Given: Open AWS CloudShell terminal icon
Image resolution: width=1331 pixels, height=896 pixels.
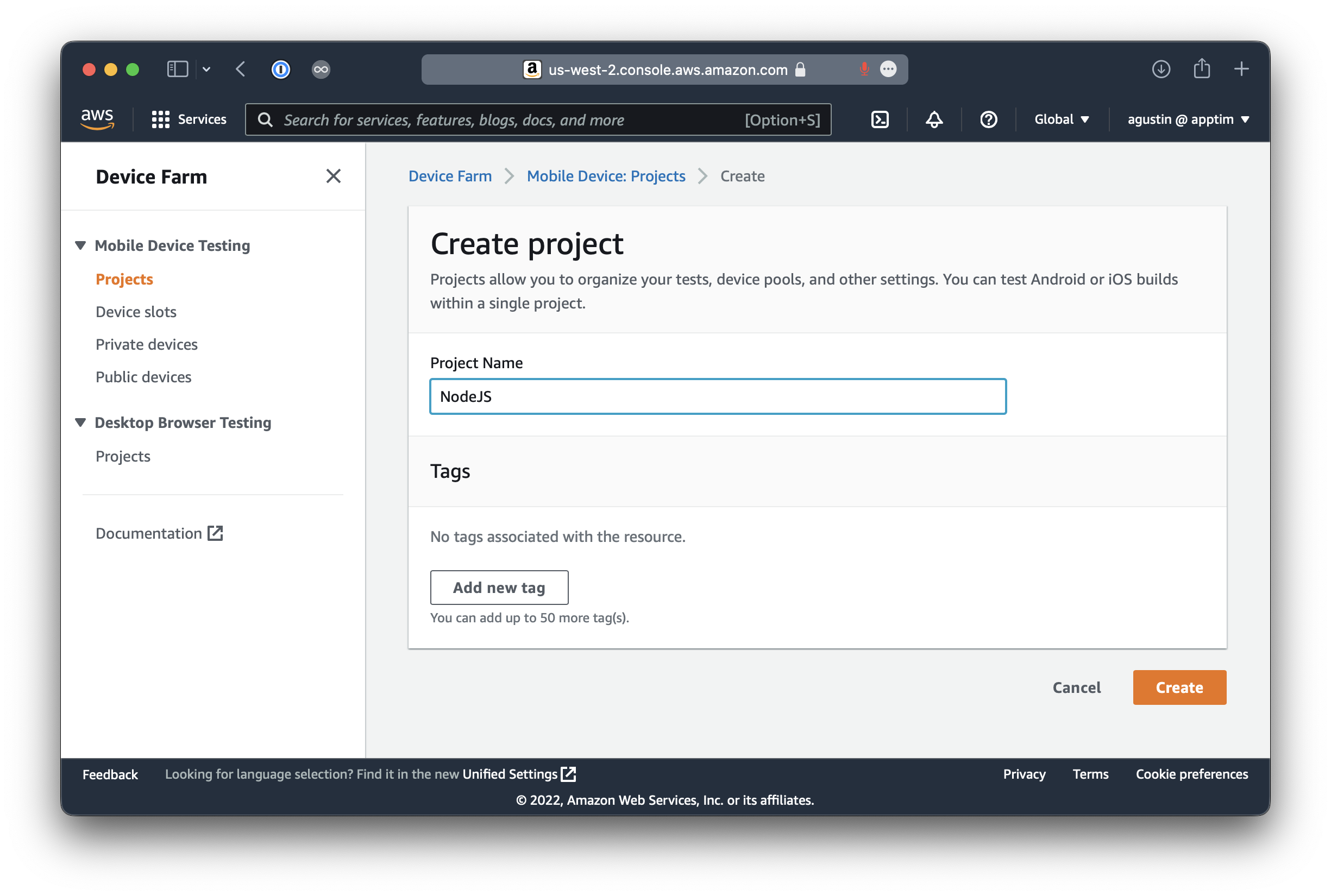Looking at the screenshot, I should 880,119.
